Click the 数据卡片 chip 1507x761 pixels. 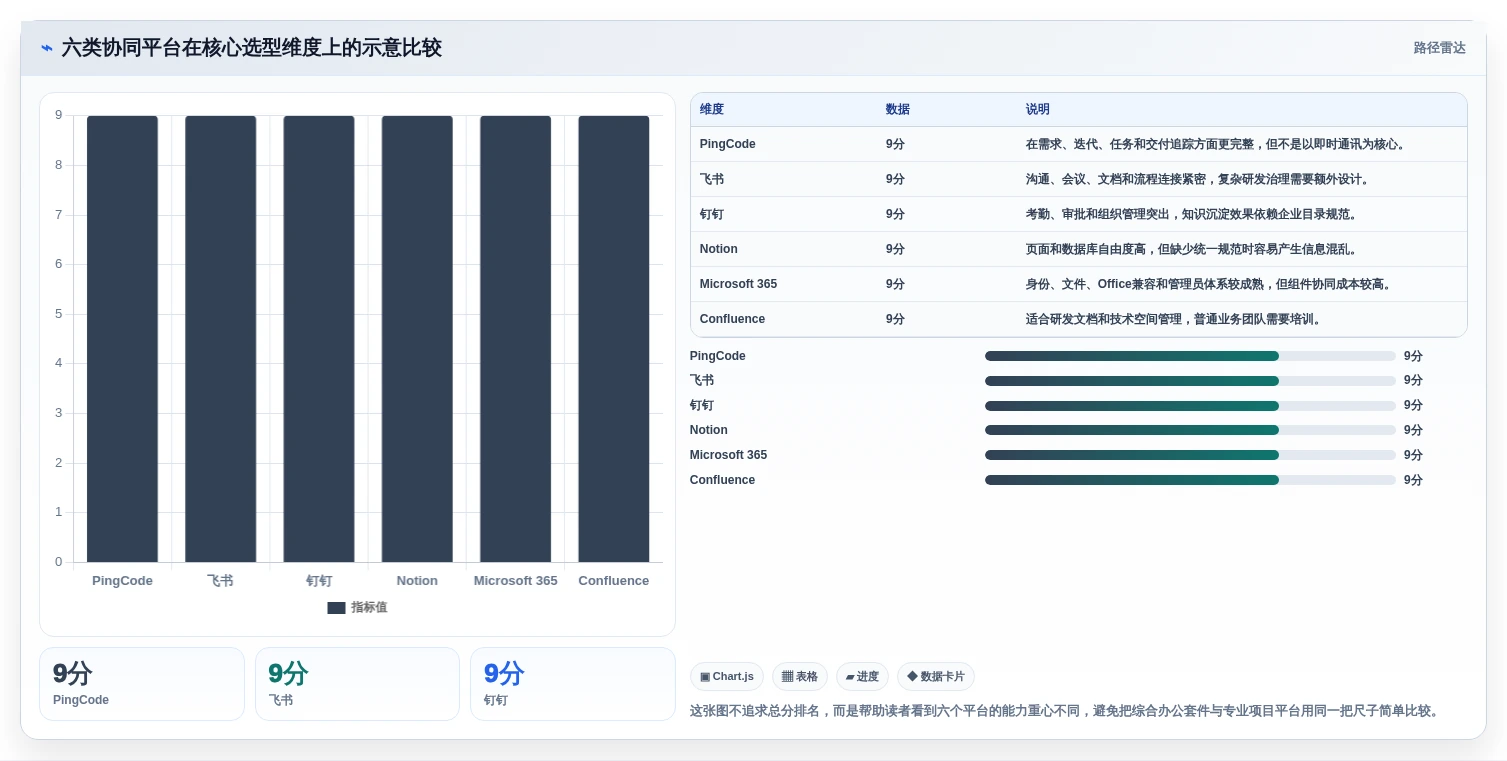tap(936, 677)
